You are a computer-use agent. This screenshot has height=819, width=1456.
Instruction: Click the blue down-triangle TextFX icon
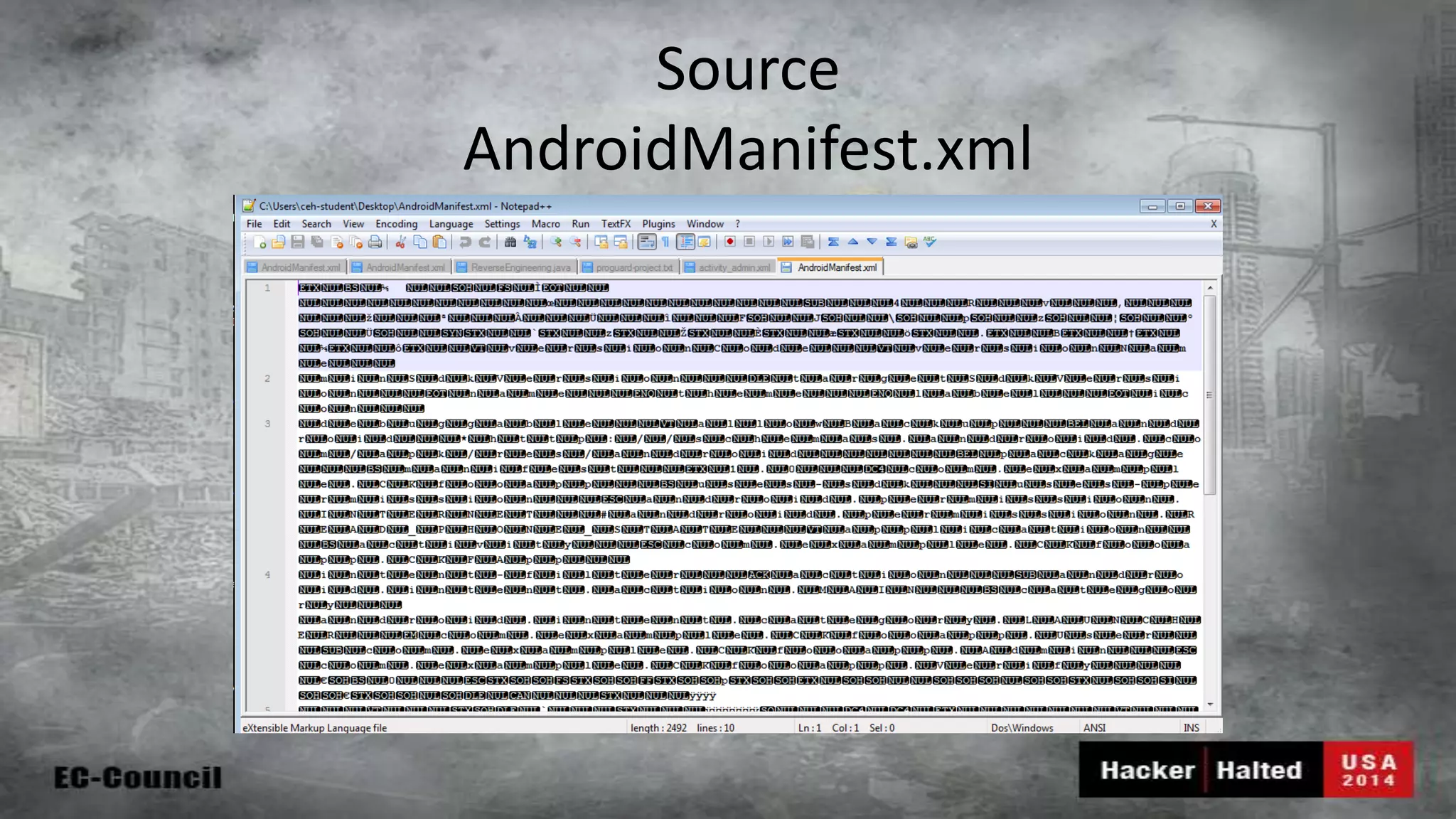pyautogui.click(x=872, y=242)
